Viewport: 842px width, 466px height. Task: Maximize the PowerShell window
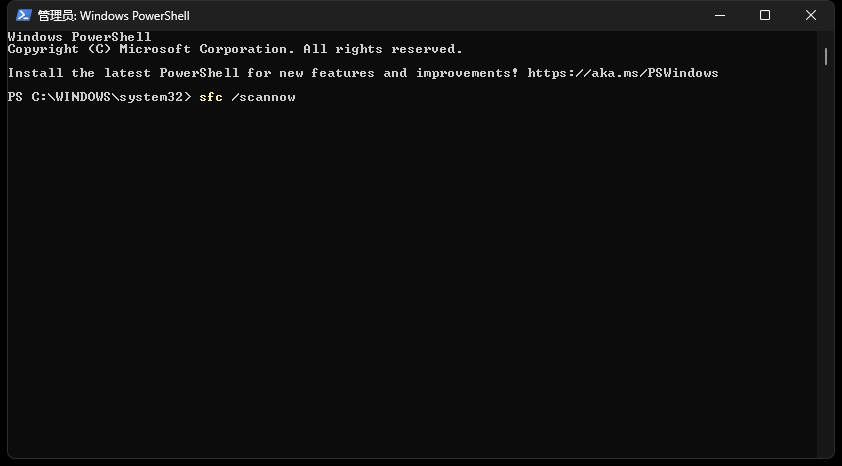(765, 16)
